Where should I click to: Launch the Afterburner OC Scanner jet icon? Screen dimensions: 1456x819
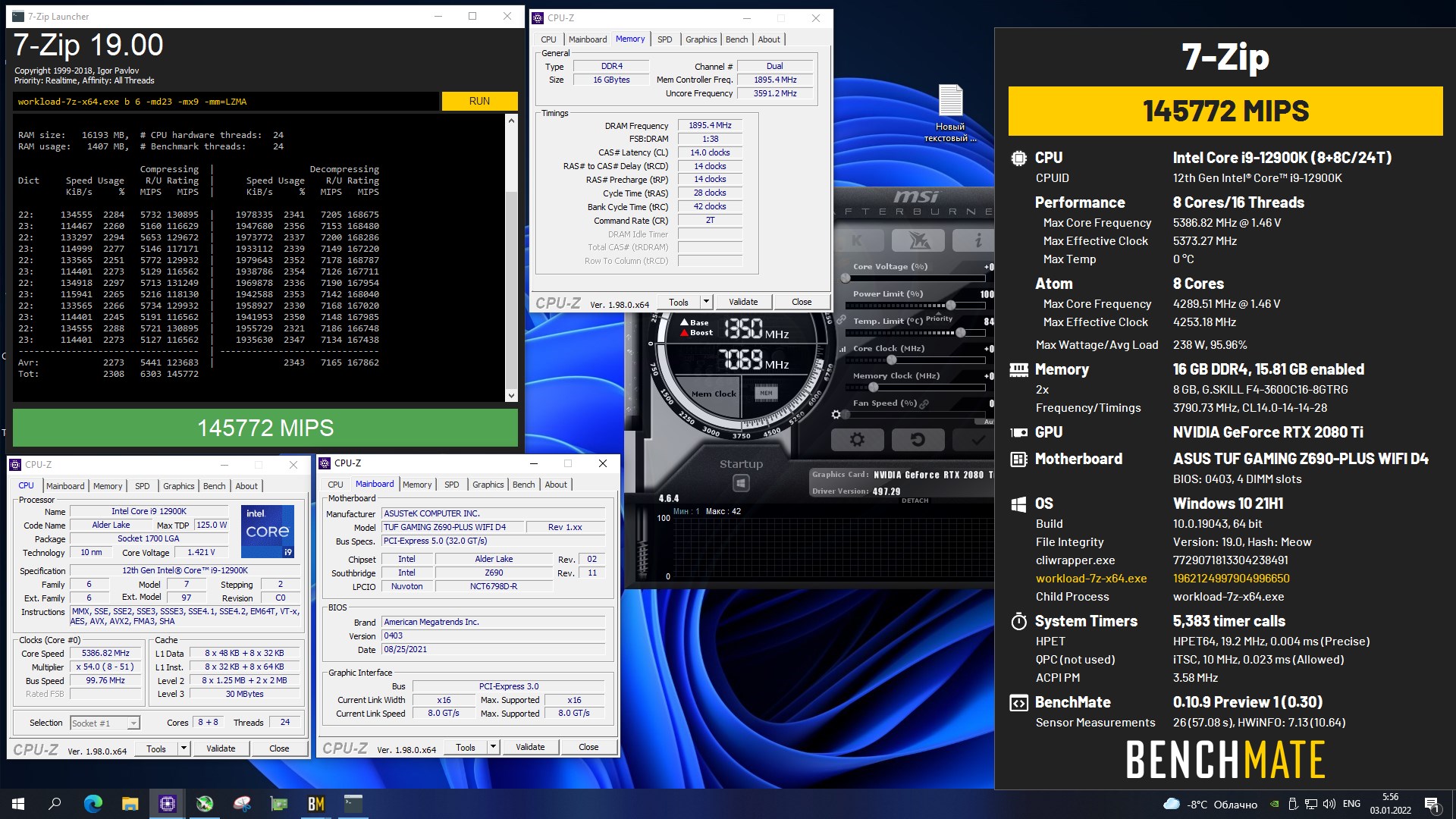918,240
